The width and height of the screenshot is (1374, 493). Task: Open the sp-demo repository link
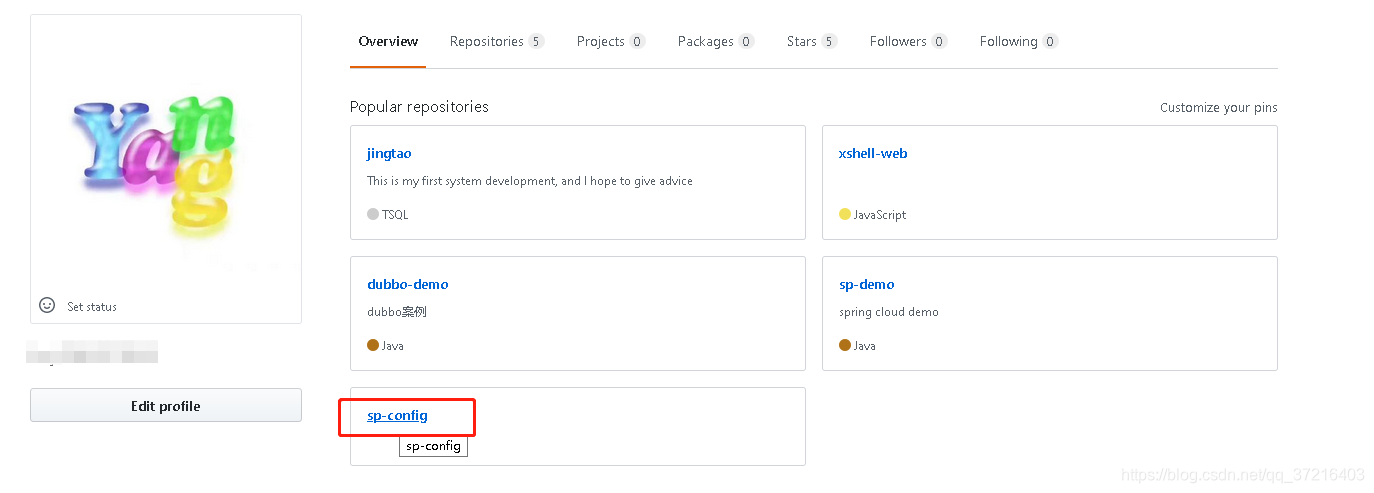coord(867,284)
